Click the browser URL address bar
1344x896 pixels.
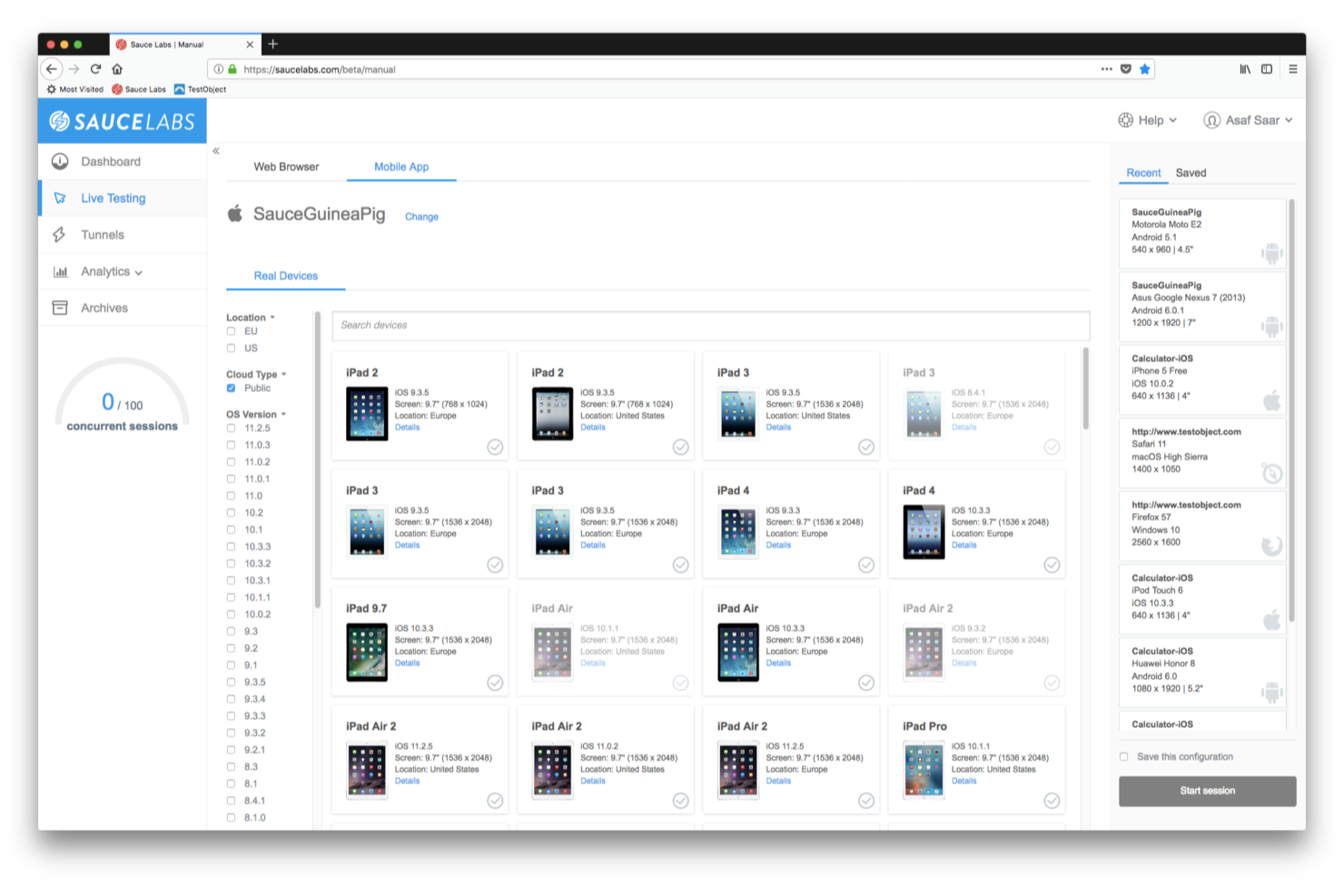(x=681, y=69)
